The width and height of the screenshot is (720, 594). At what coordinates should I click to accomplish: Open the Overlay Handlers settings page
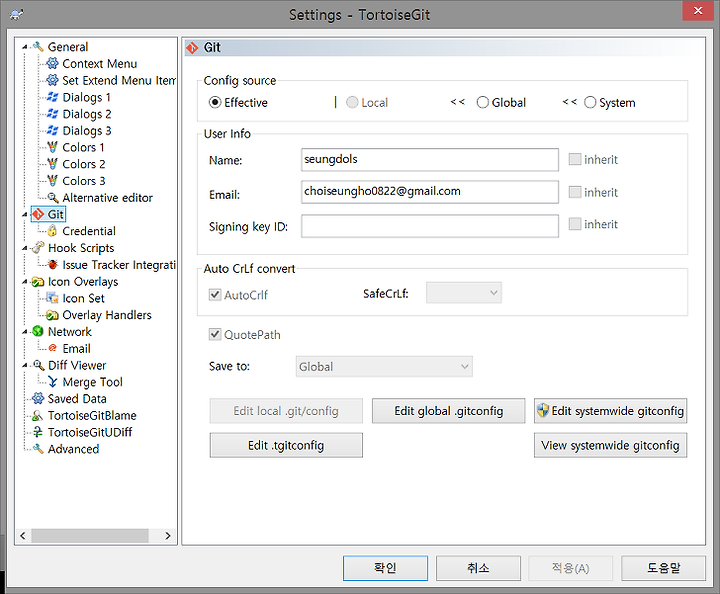(x=107, y=315)
